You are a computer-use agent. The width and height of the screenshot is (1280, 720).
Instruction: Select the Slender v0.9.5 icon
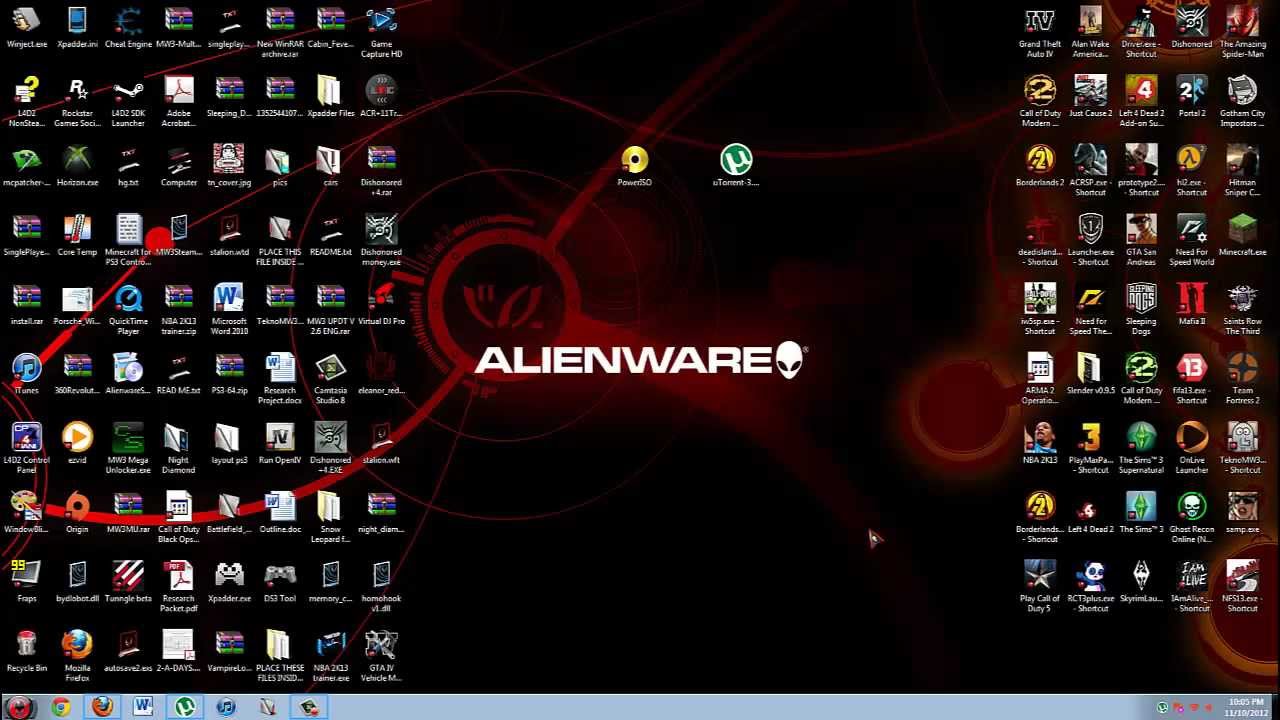(x=1090, y=374)
